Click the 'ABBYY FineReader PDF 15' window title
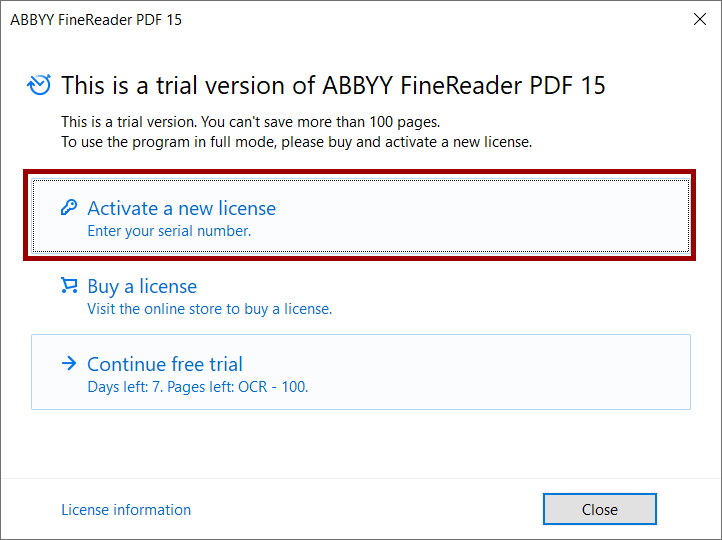 [x=96, y=20]
